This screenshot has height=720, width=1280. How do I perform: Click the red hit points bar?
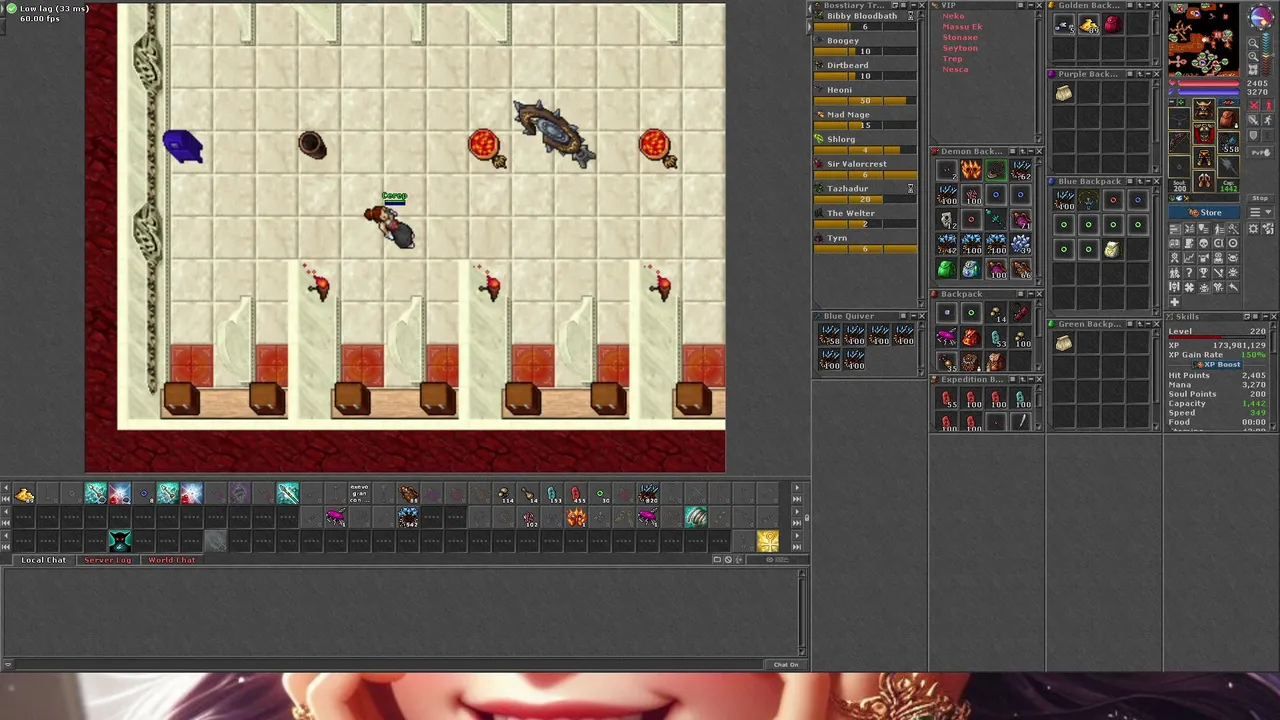(1208, 83)
